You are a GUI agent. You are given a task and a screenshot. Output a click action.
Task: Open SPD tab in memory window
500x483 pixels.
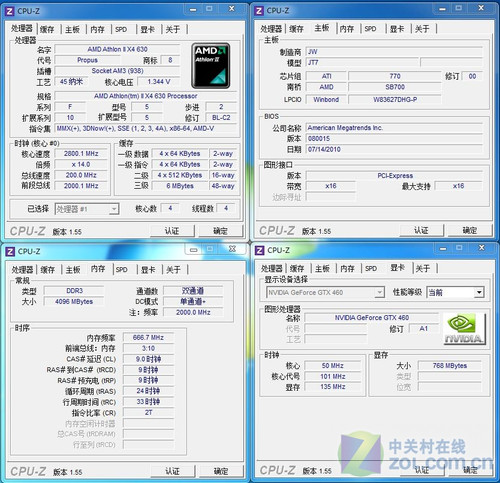click(x=122, y=269)
